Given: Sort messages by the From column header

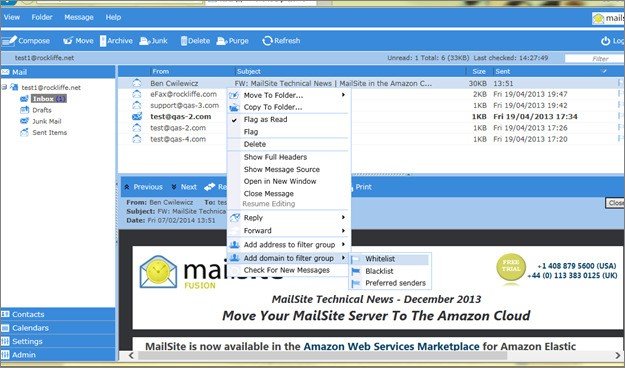Looking at the screenshot, I should pos(160,71).
